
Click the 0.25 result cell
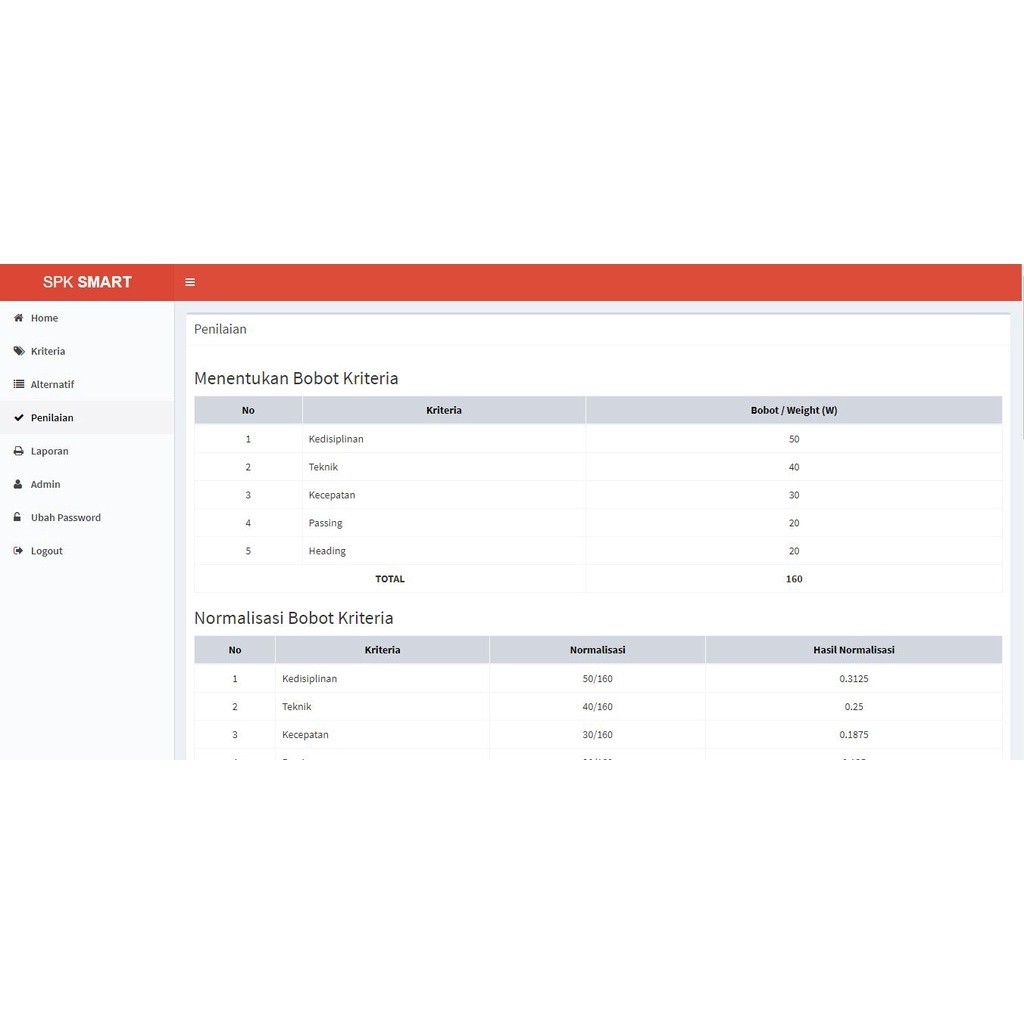pyautogui.click(x=854, y=707)
